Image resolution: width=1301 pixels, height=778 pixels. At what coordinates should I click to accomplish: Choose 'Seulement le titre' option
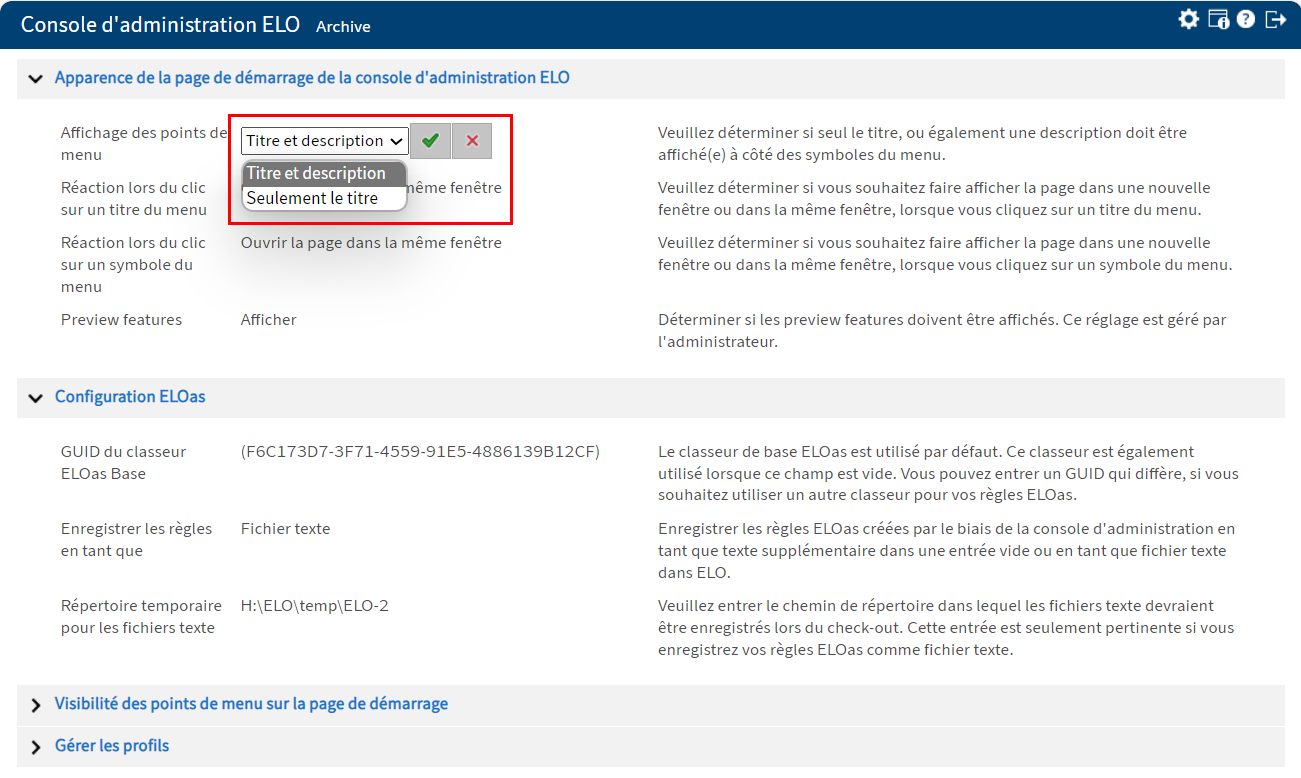click(x=325, y=198)
